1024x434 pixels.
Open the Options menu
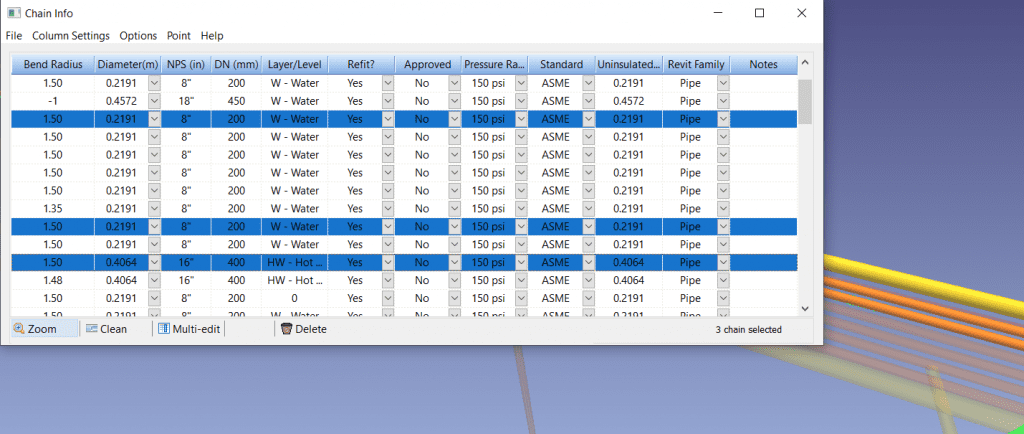[138, 36]
